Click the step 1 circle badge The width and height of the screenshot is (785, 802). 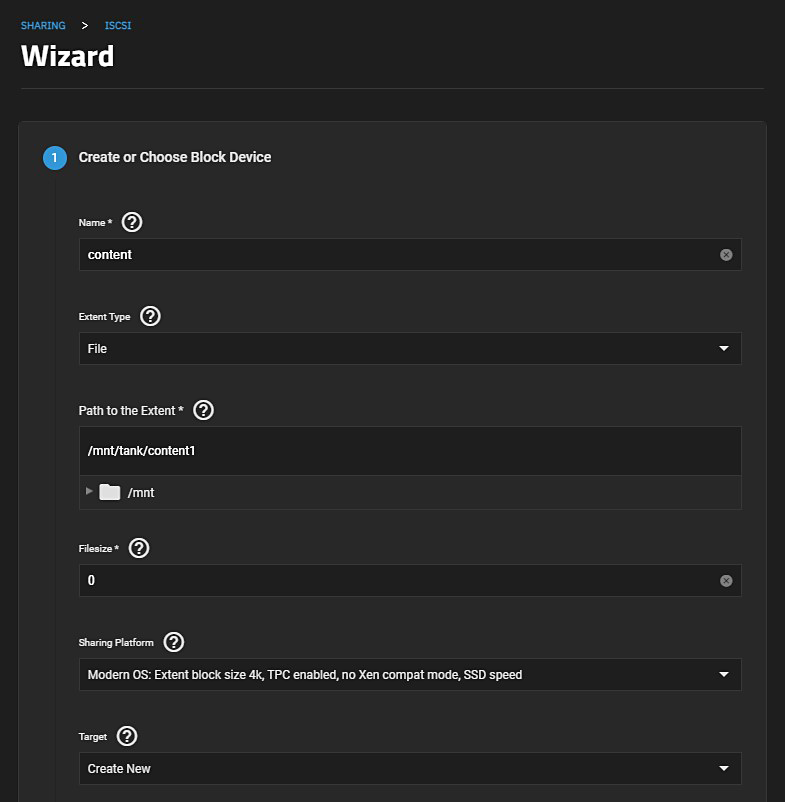tap(55, 158)
